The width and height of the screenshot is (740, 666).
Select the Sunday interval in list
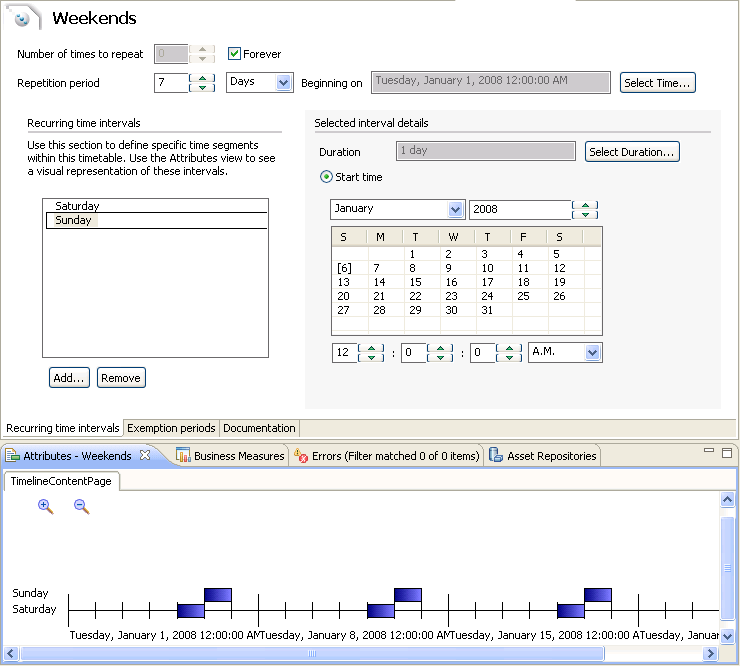click(x=156, y=220)
